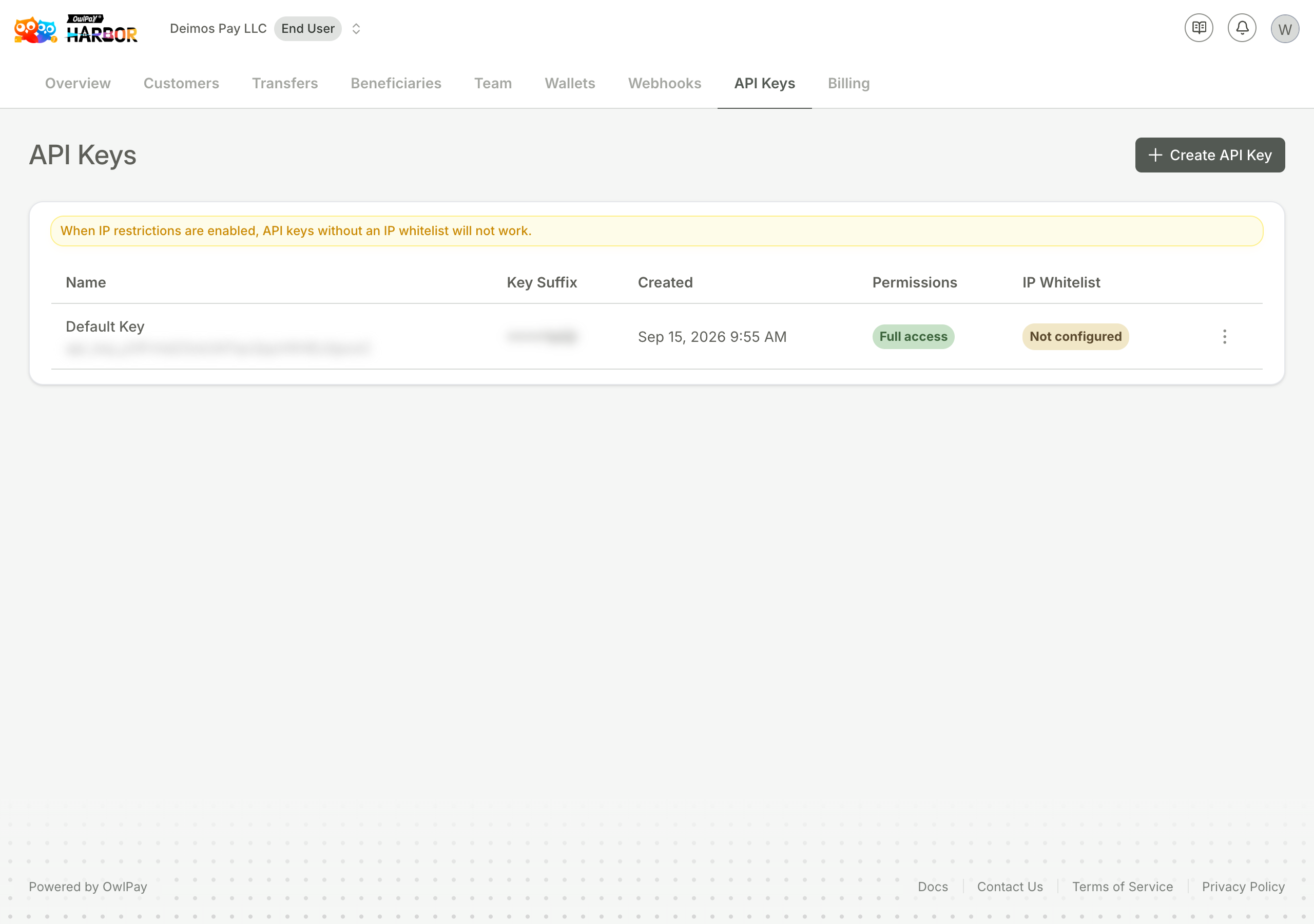Click the Not configured whitelist badge
Viewport: 1314px width, 924px height.
pyautogui.click(x=1075, y=337)
